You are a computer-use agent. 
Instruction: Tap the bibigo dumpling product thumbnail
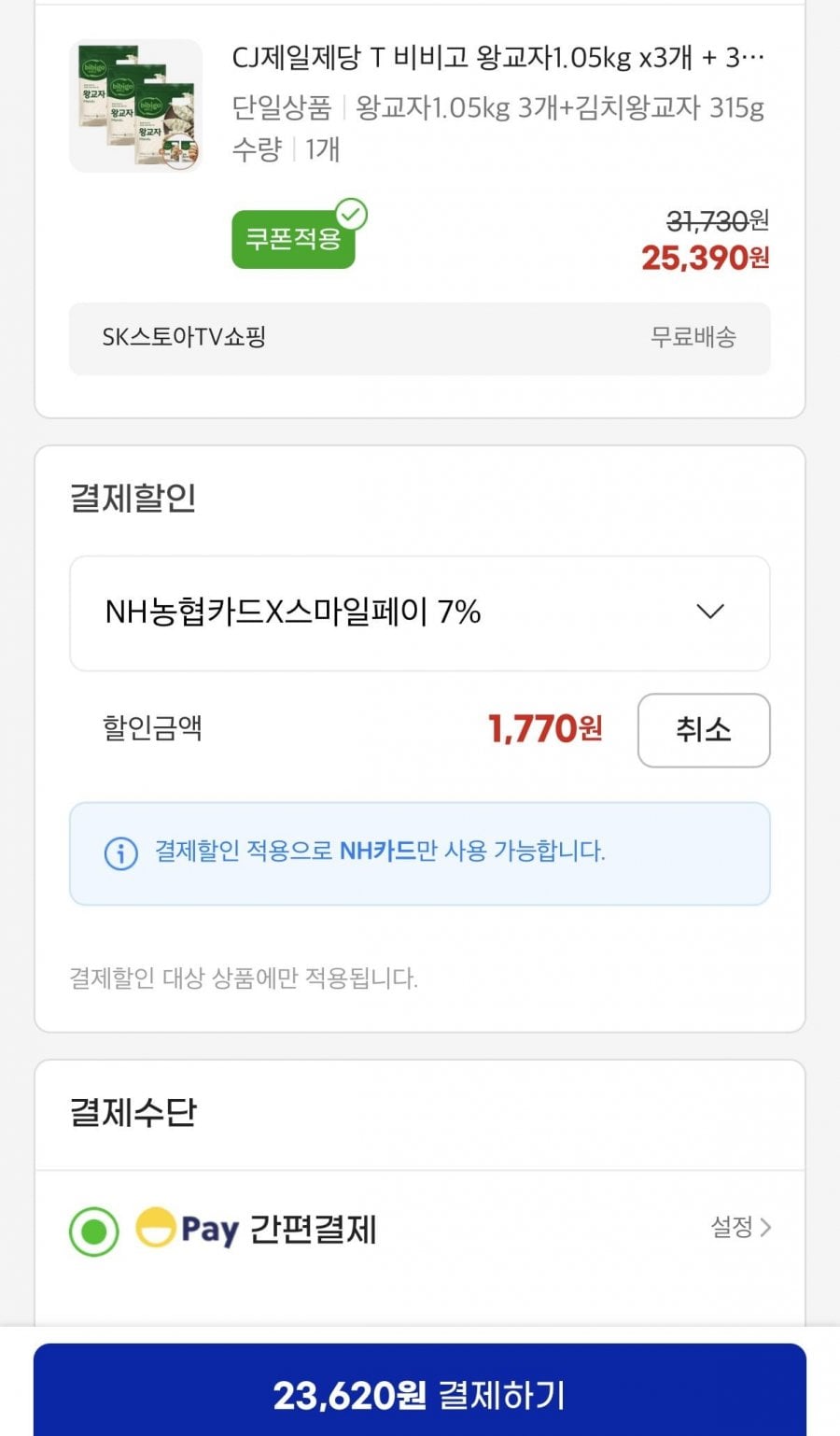[x=136, y=106]
